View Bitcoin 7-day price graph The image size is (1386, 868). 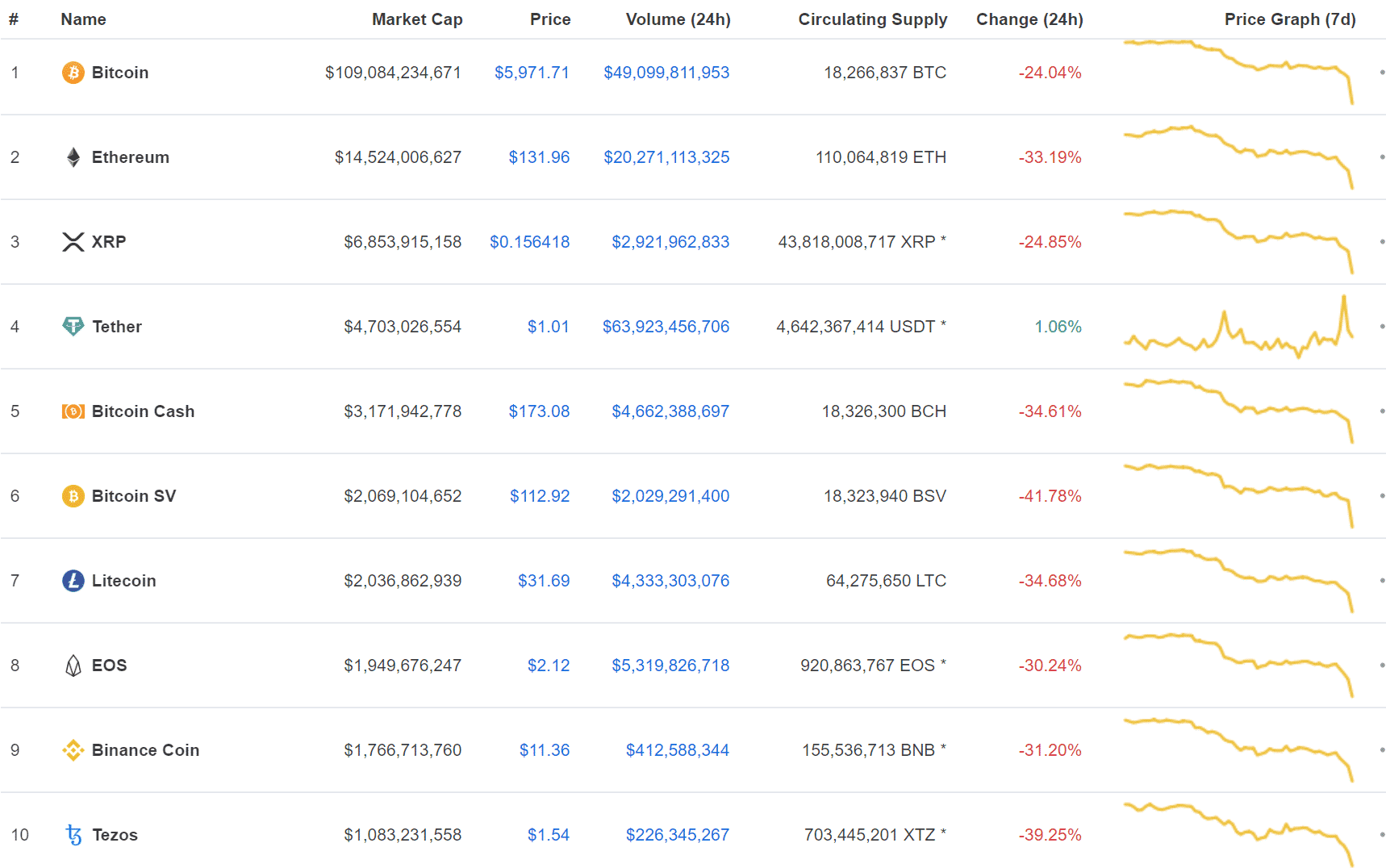click(x=1238, y=72)
